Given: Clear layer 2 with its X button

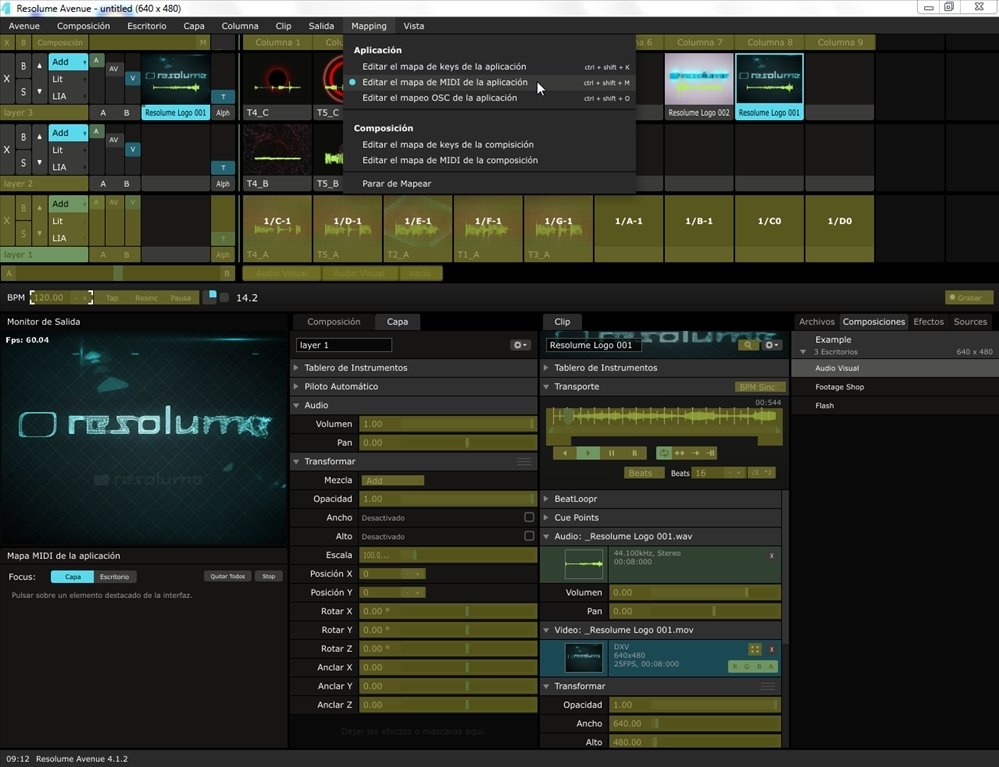Looking at the screenshot, I should point(7,150).
